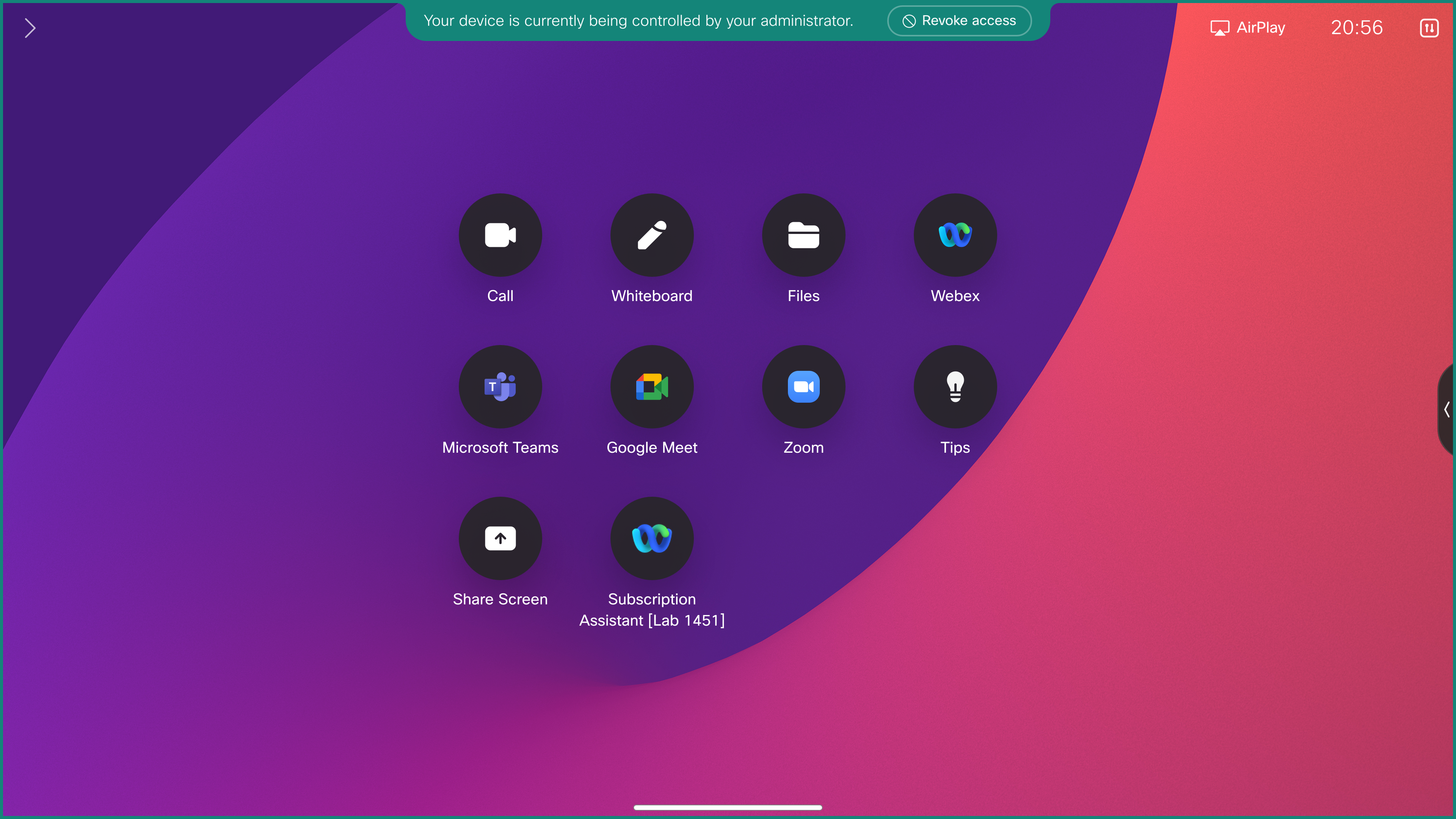Launch the Webex app icon
Screen dimensions: 1456x819
(955, 235)
